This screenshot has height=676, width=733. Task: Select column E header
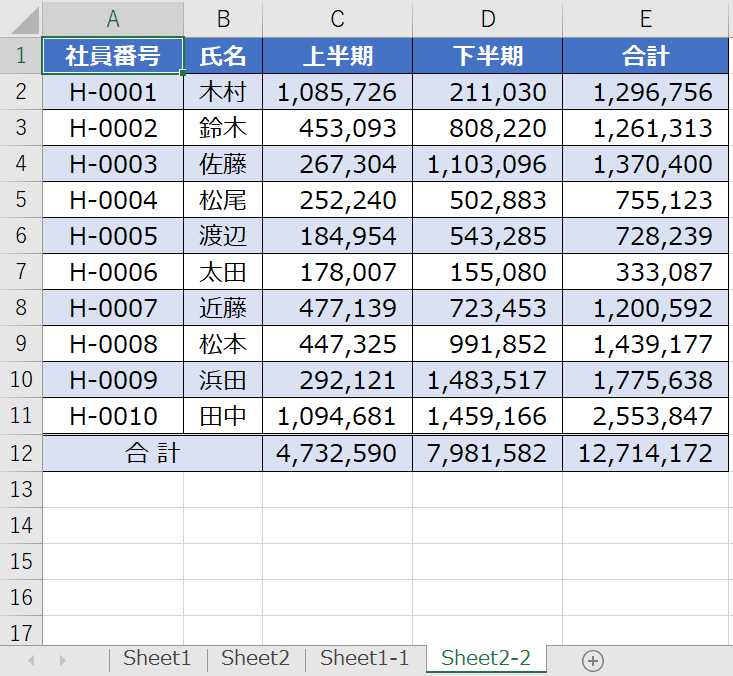click(x=646, y=18)
